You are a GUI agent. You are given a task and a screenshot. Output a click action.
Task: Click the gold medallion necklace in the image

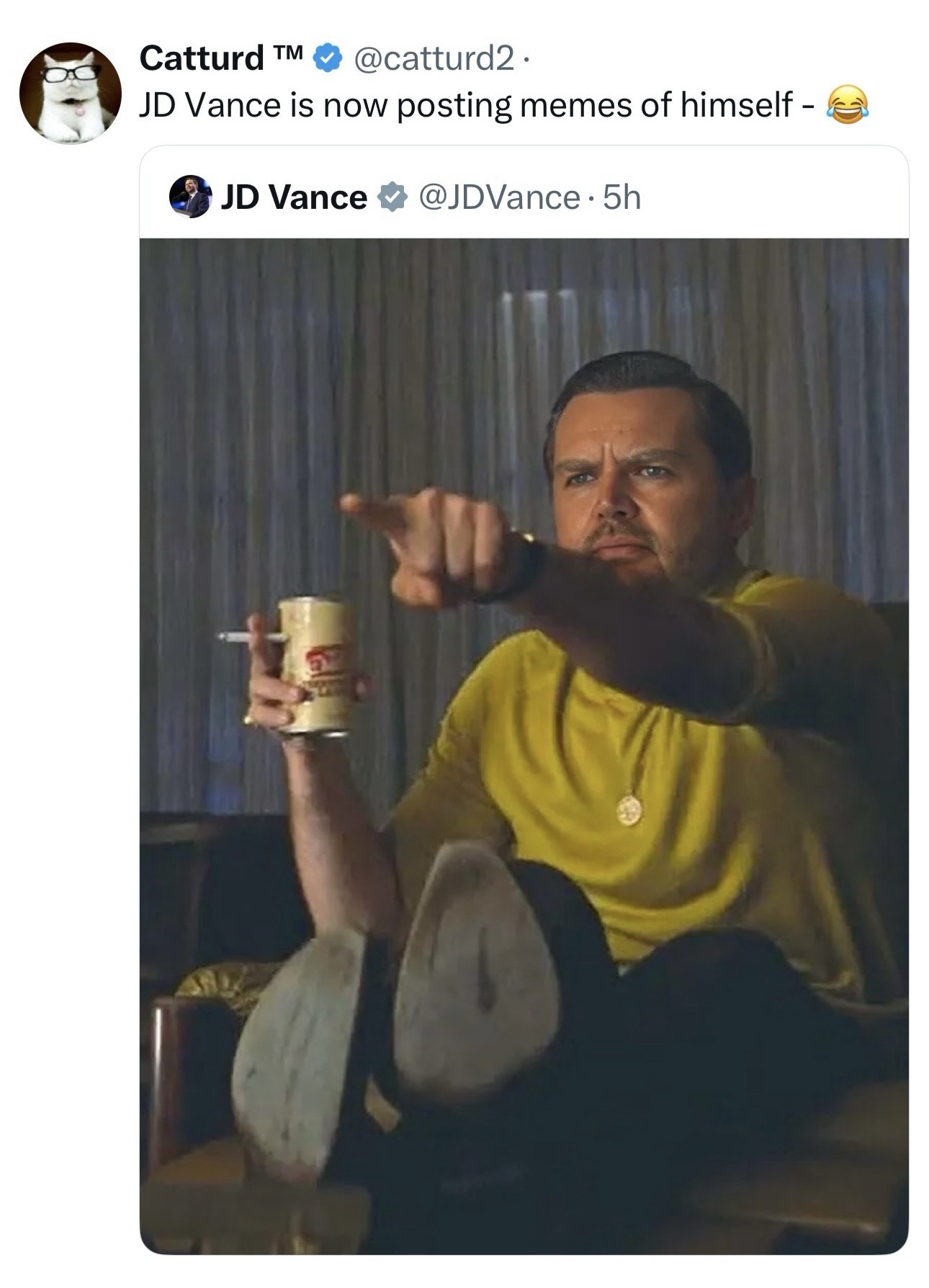[629, 810]
